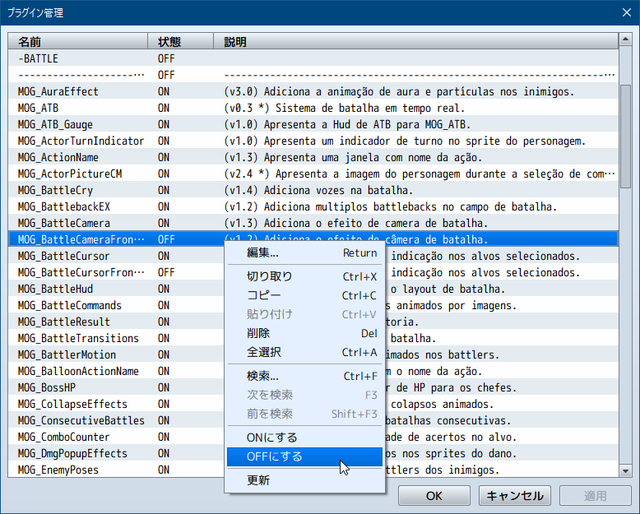
Task: Click description 'Adiciona multiplos battlebacks'
Action: (350, 207)
